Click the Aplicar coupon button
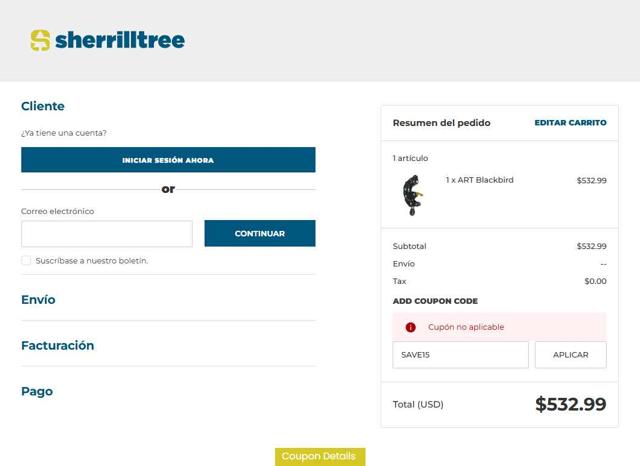 coord(570,355)
